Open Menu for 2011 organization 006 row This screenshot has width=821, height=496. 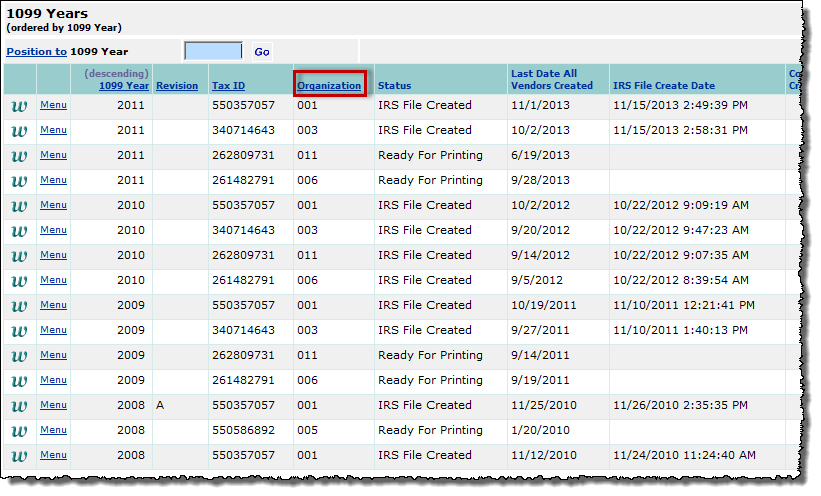click(53, 180)
